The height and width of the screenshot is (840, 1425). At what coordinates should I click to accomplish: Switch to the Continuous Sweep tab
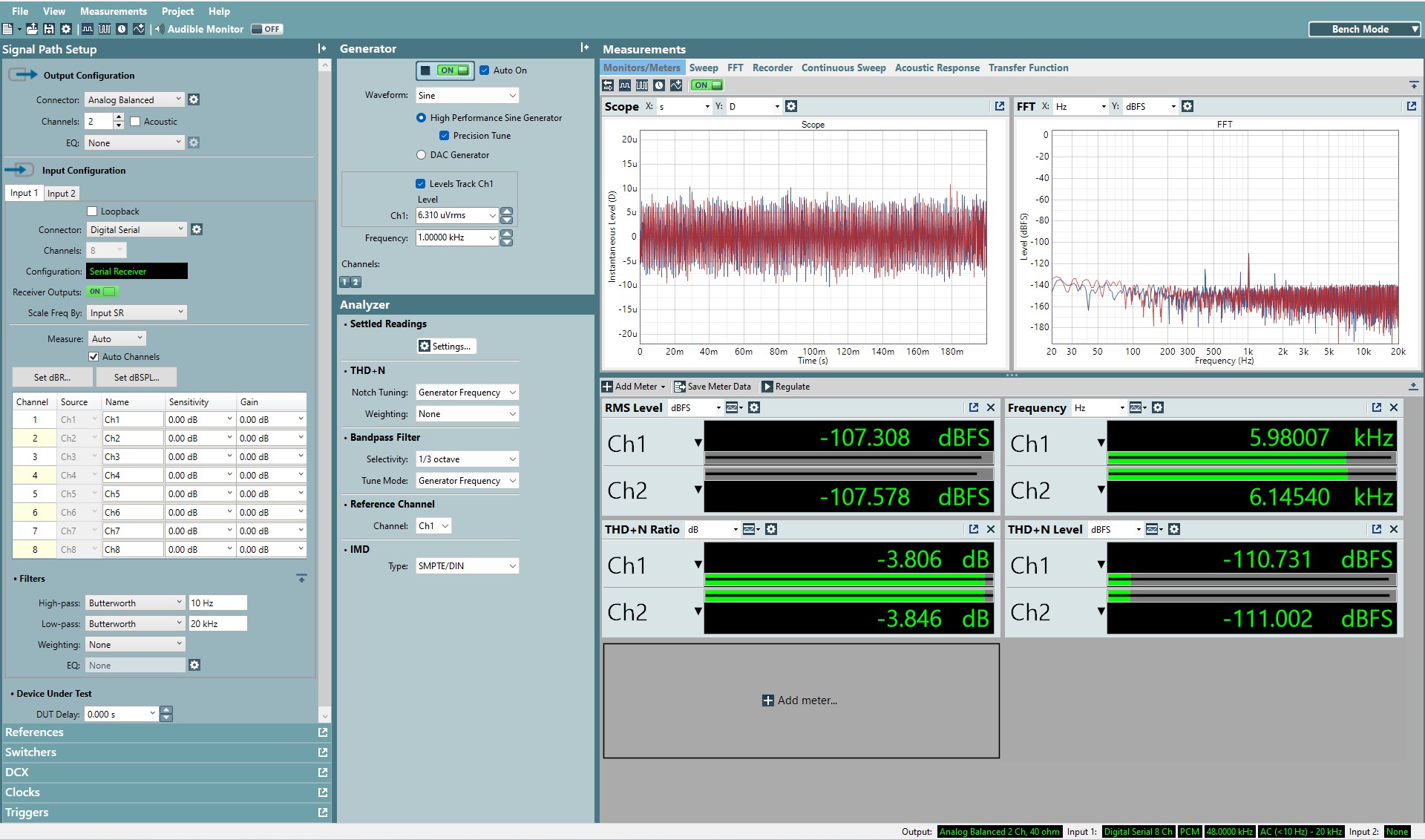[843, 68]
